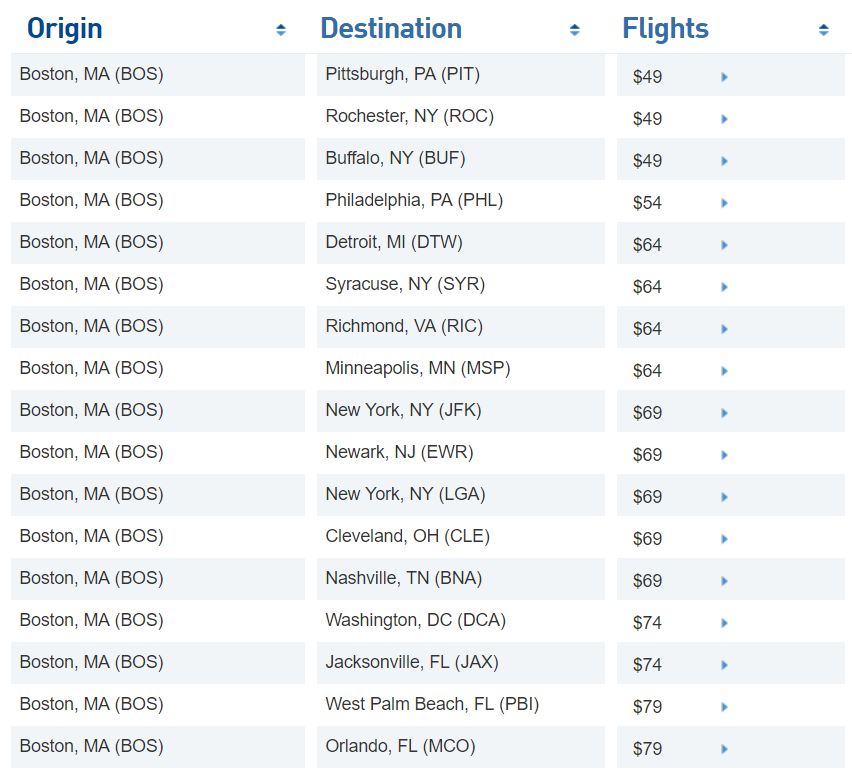Select West Palm Beach, FL (PBI) destination

pyautogui.click(x=432, y=704)
